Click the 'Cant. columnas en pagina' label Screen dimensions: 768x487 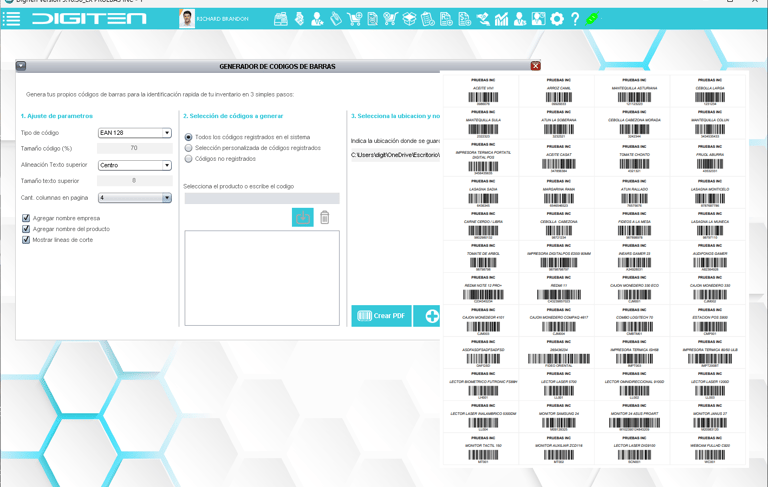pyautogui.click(x=54, y=198)
